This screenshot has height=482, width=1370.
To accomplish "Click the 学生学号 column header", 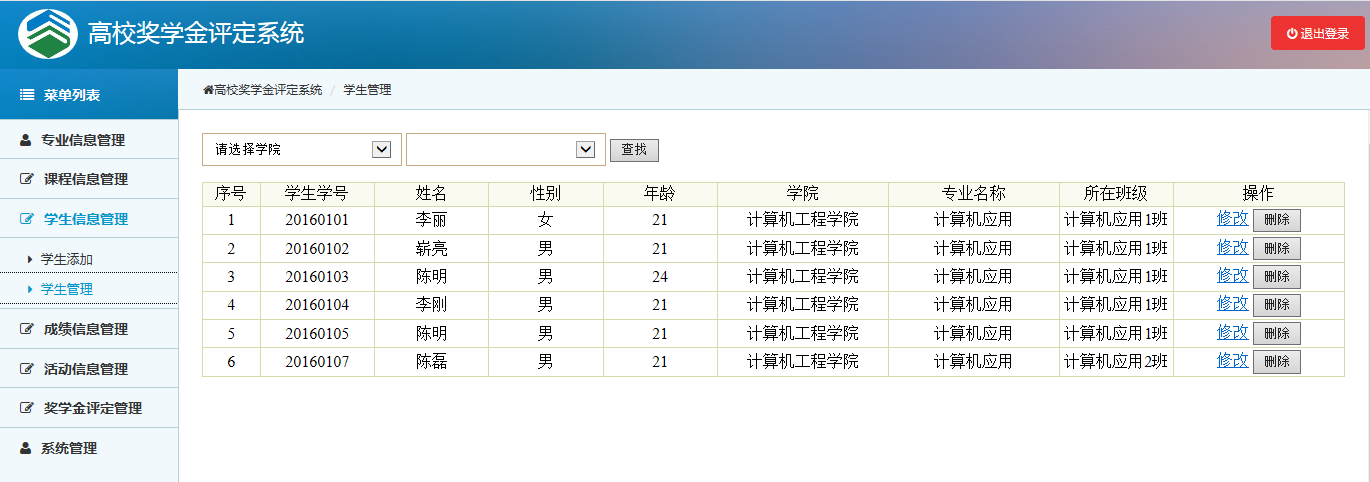I will tap(317, 194).
